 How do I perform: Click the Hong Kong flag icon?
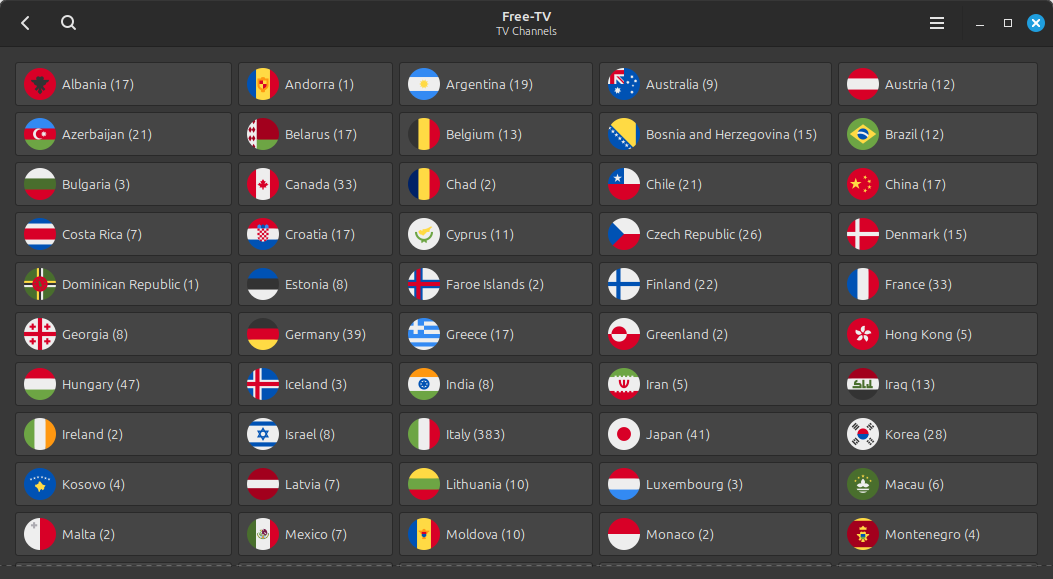tap(862, 334)
